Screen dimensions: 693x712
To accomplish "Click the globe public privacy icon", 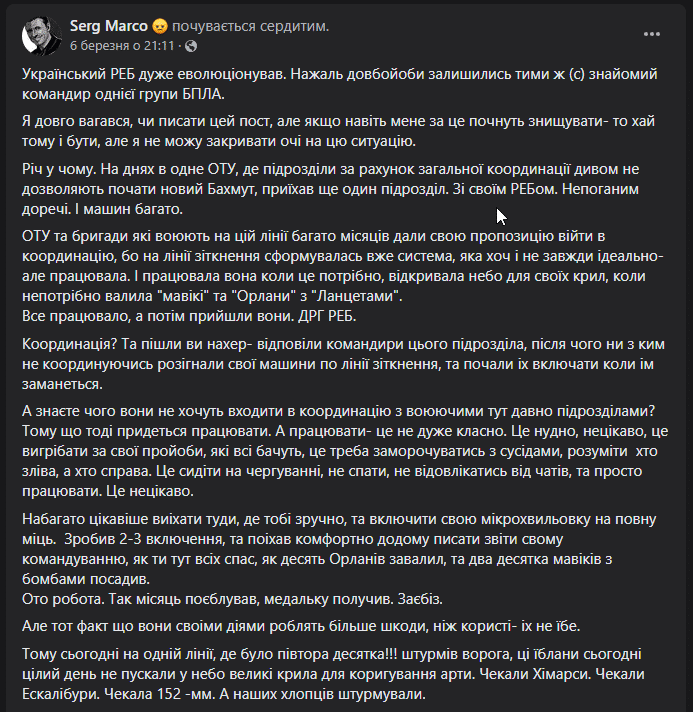I will tap(191, 46).
